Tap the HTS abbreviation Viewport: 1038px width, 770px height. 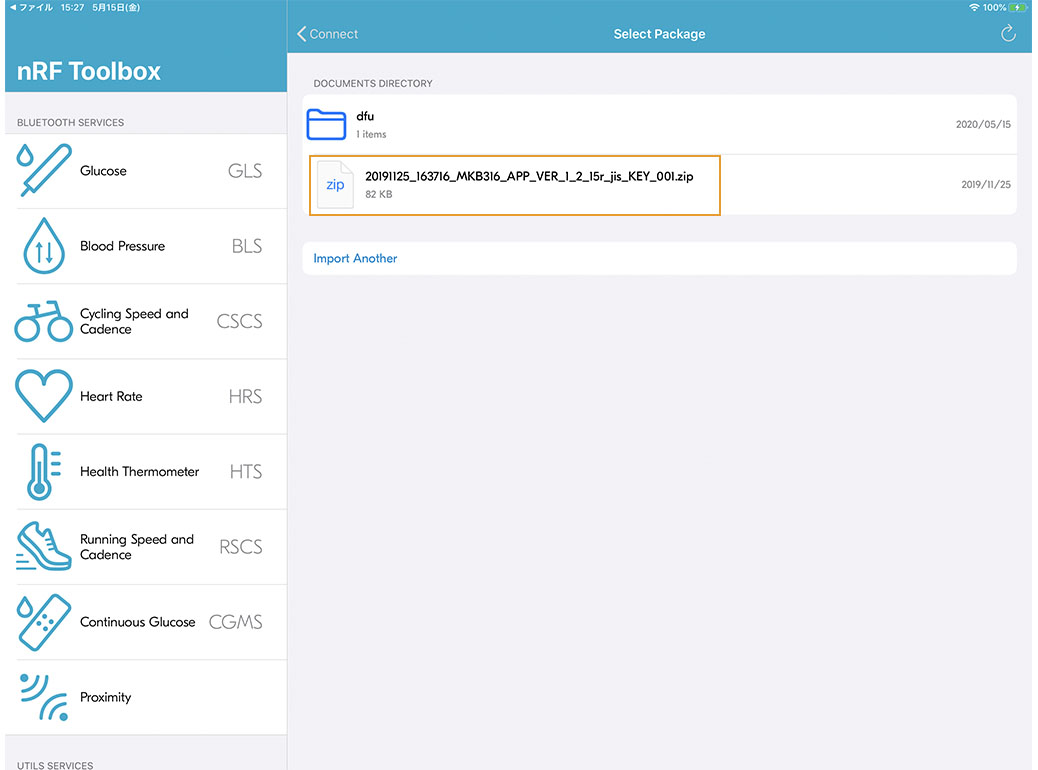(x=246, y=471)
